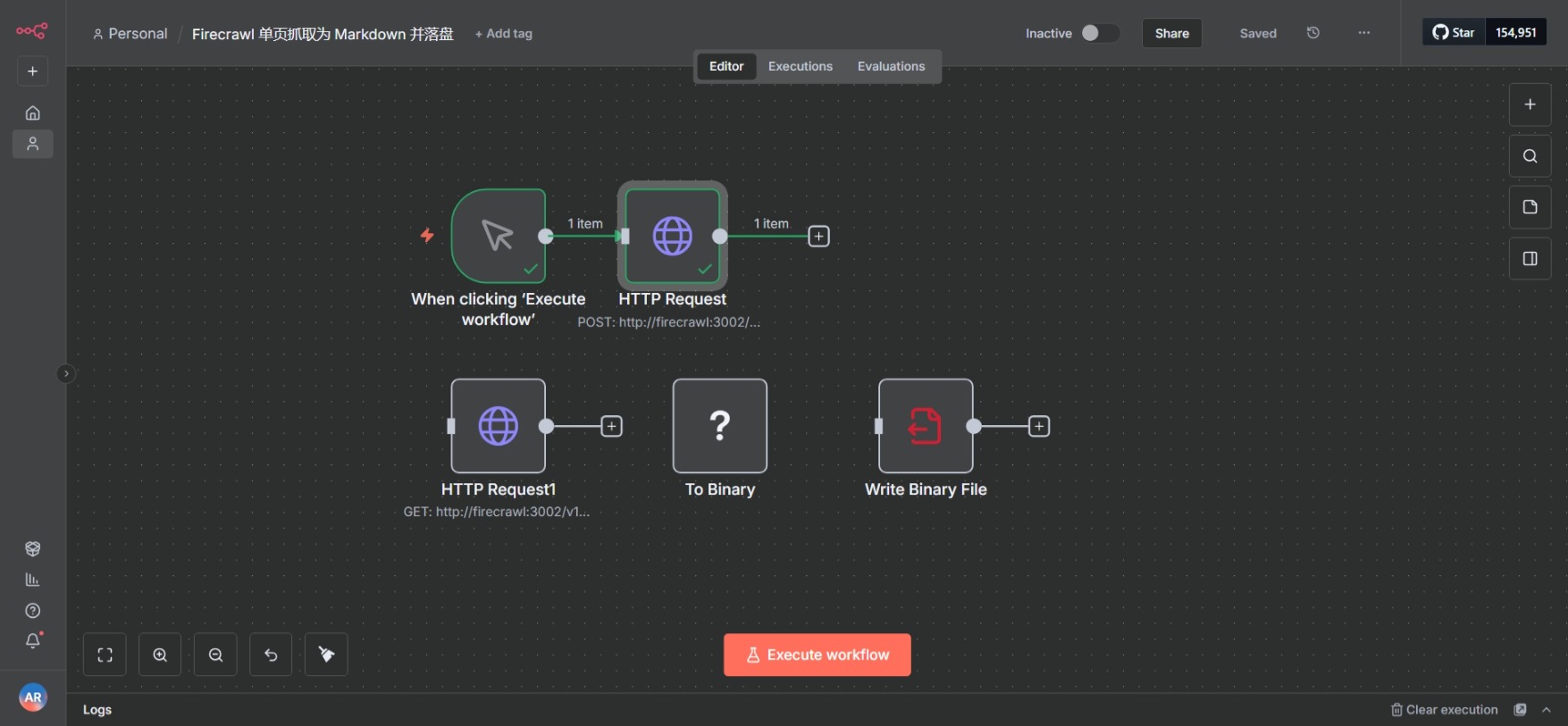
Task: Click the fit-to-view canvas icon
Action: point(105,655)
